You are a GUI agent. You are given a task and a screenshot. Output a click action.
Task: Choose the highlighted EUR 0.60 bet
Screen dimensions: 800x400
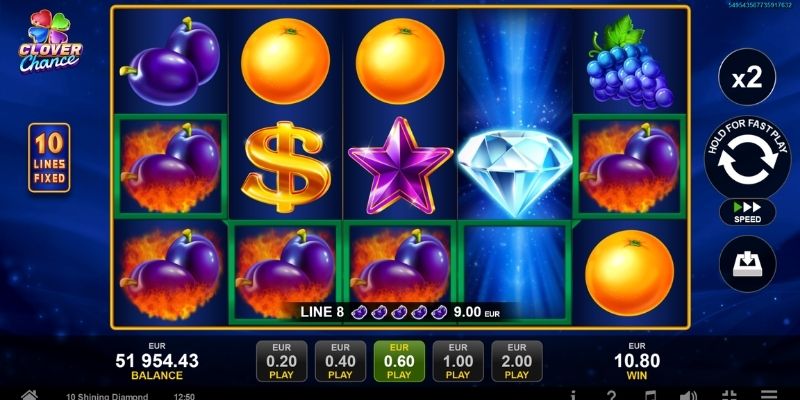(399, 361)
